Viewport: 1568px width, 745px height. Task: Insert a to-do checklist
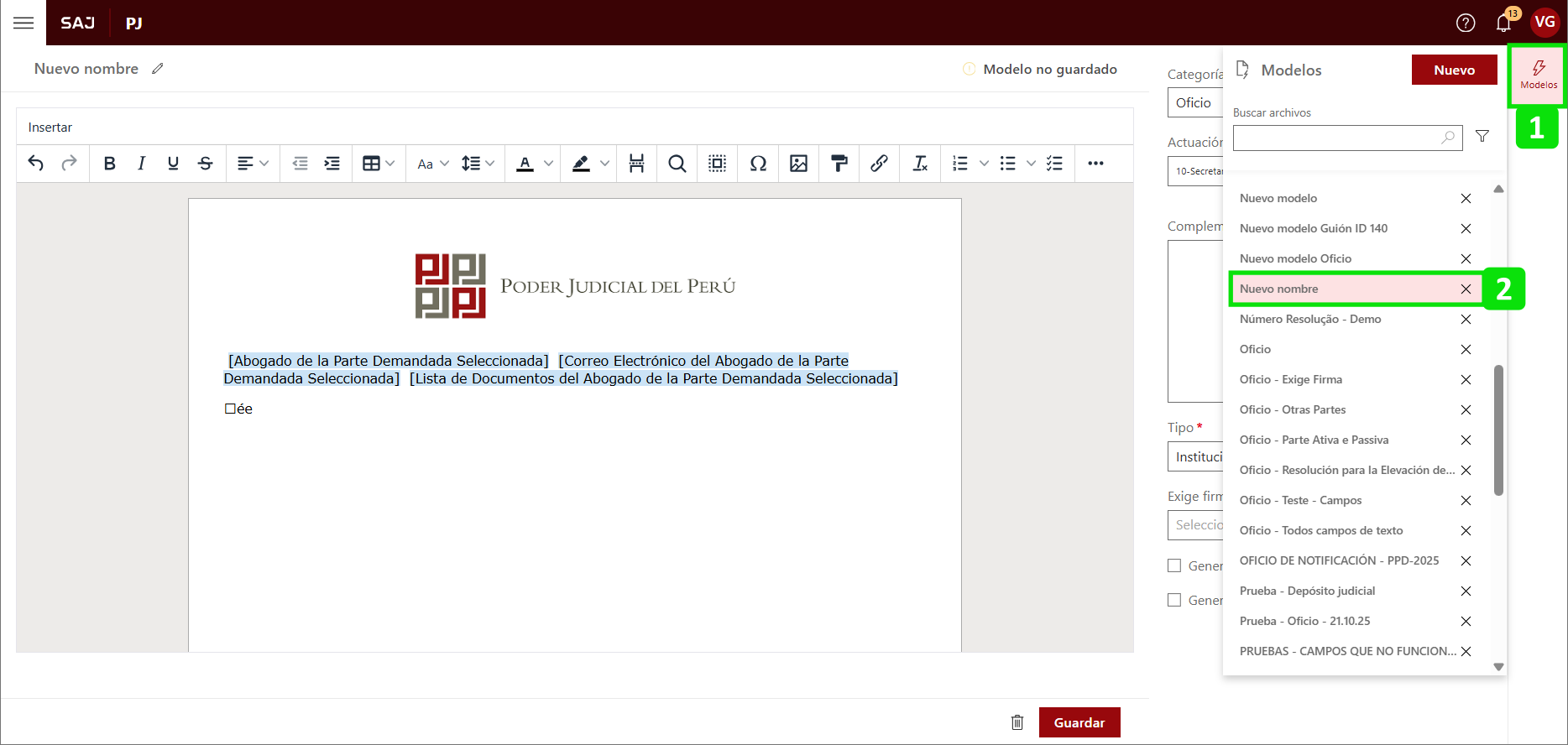(1054, 164)
